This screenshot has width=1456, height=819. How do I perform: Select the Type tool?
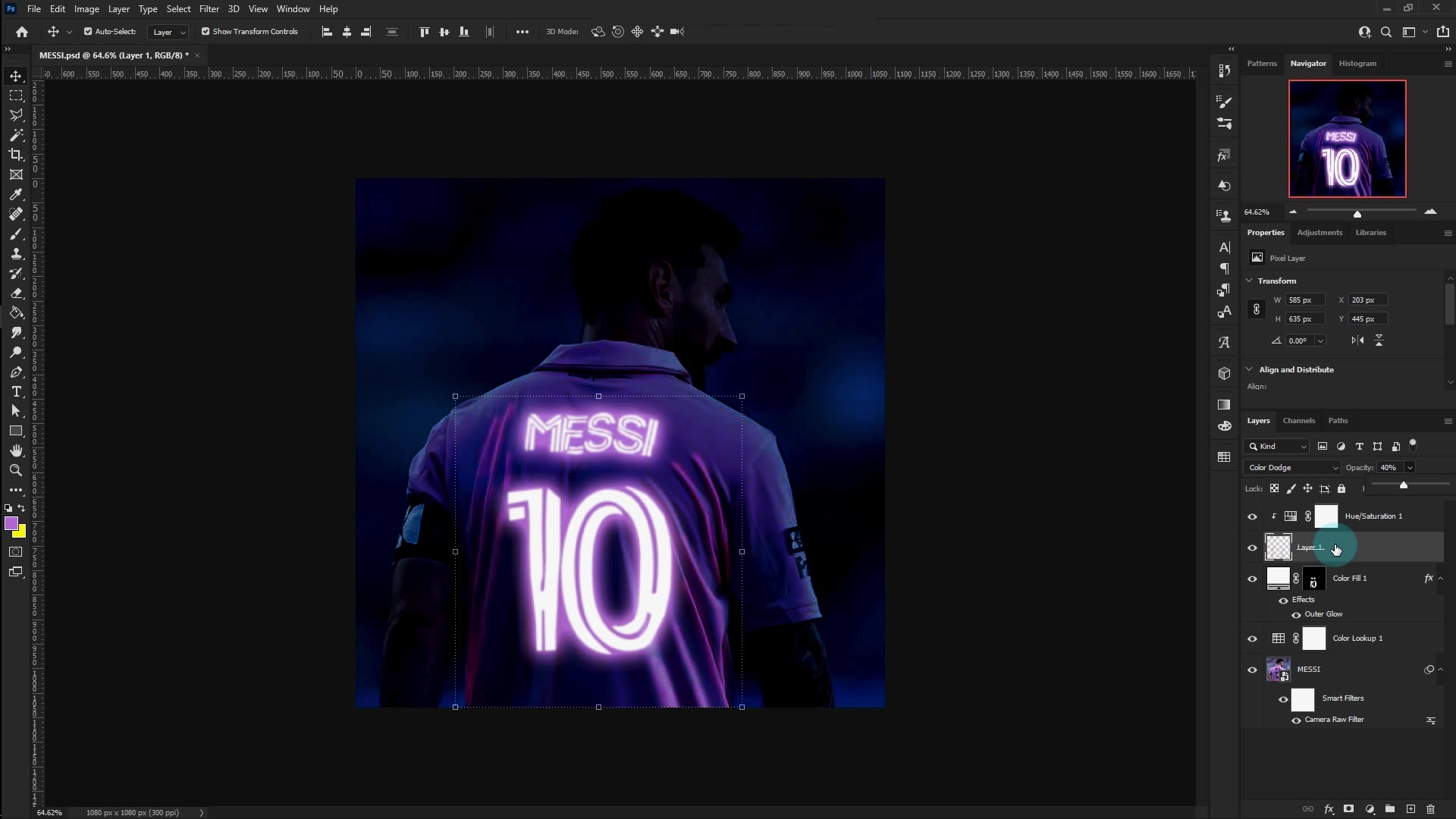click(x=16, y=392)
